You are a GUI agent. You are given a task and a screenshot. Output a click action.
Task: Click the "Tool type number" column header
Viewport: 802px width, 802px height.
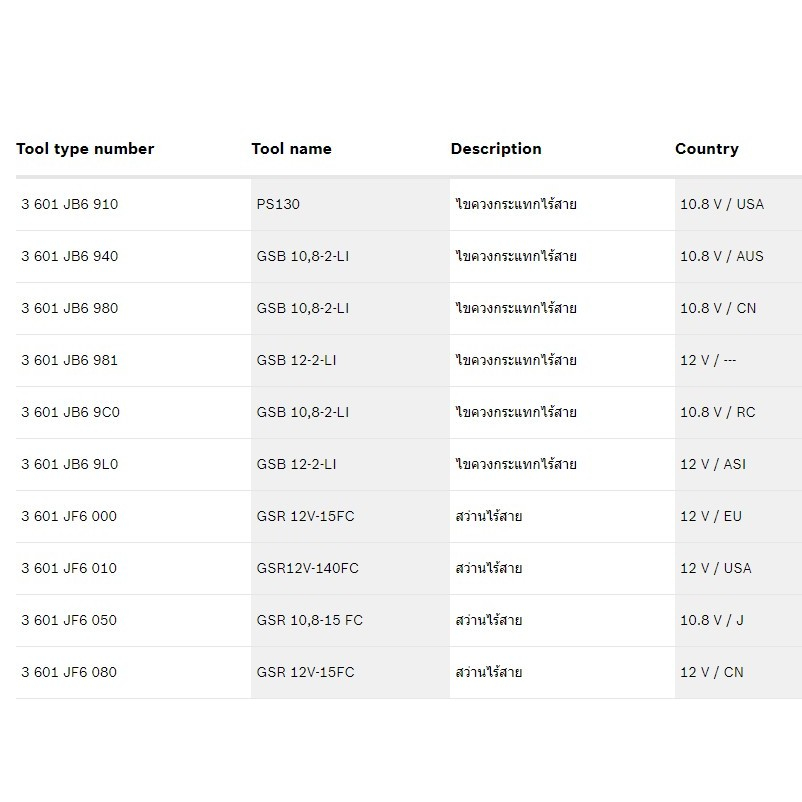pos(85,149)
